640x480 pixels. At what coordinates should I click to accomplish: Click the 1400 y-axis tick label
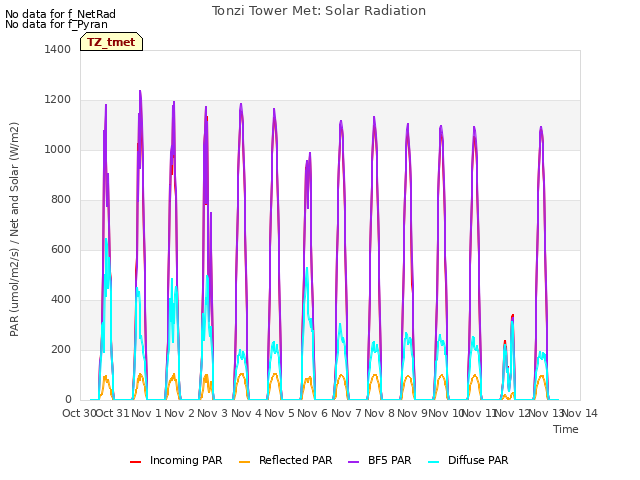(x=58, y=49)
